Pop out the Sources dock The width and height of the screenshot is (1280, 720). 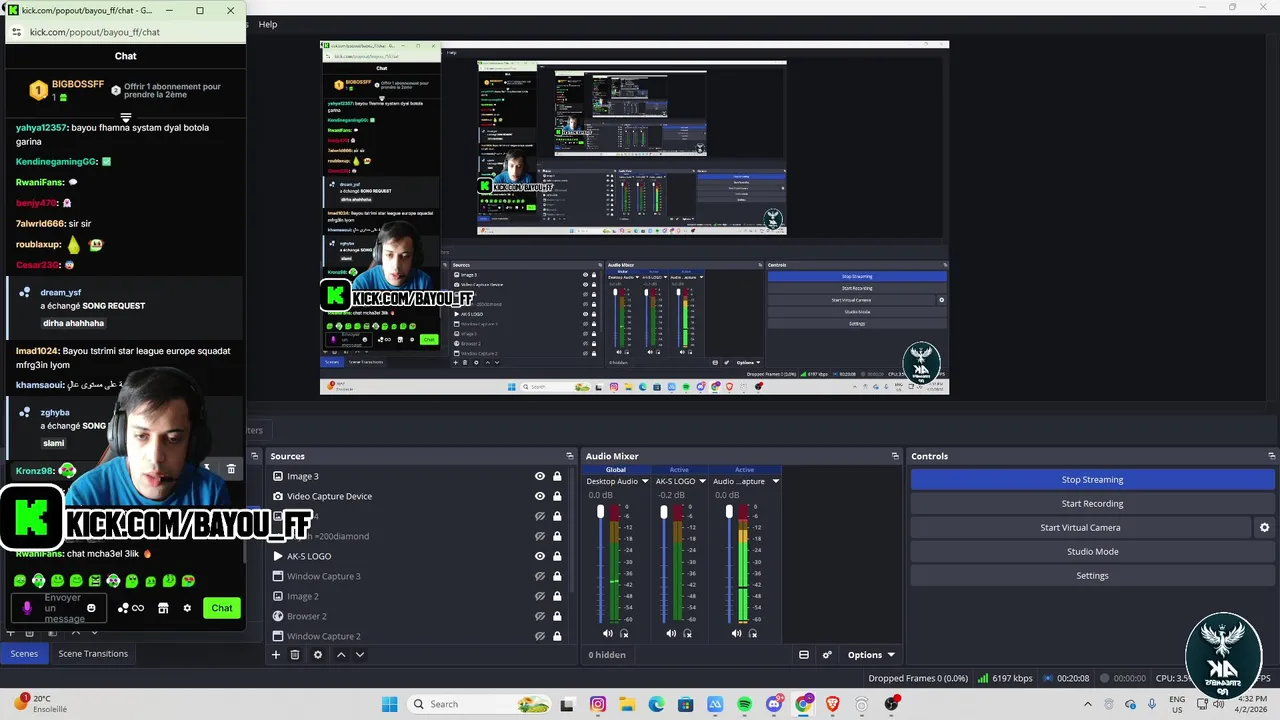tap(570, 456)
